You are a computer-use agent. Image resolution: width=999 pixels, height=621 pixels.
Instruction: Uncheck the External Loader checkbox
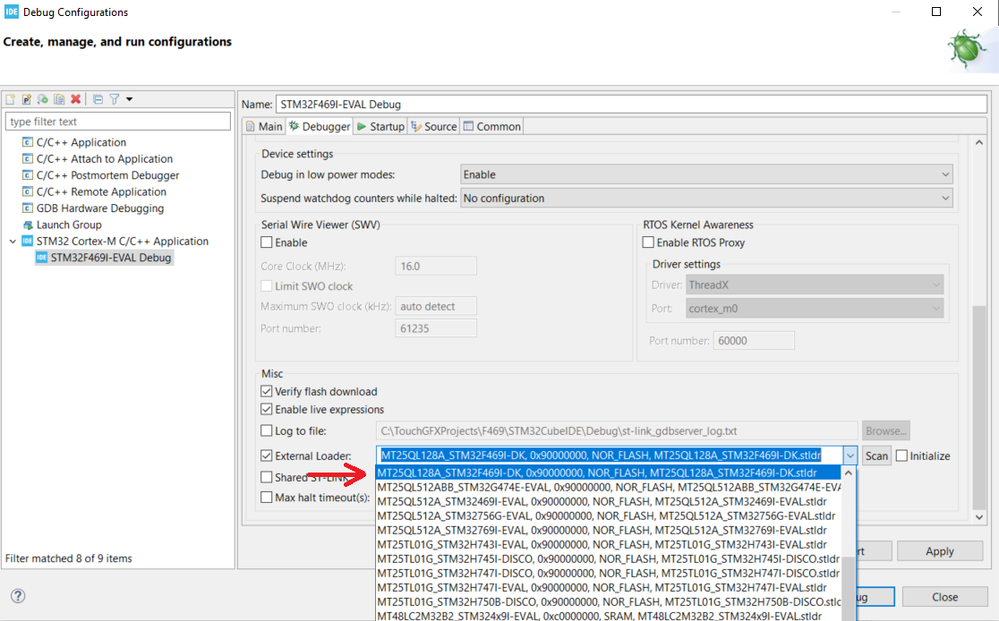266,456
